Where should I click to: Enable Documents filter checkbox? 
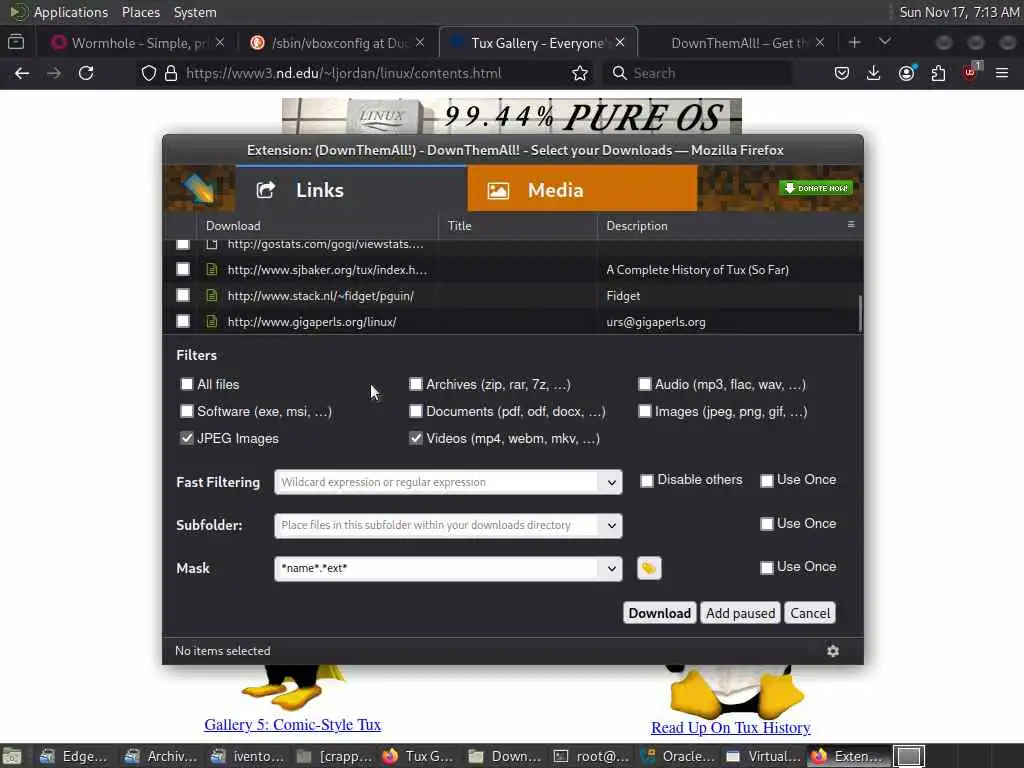415,411
